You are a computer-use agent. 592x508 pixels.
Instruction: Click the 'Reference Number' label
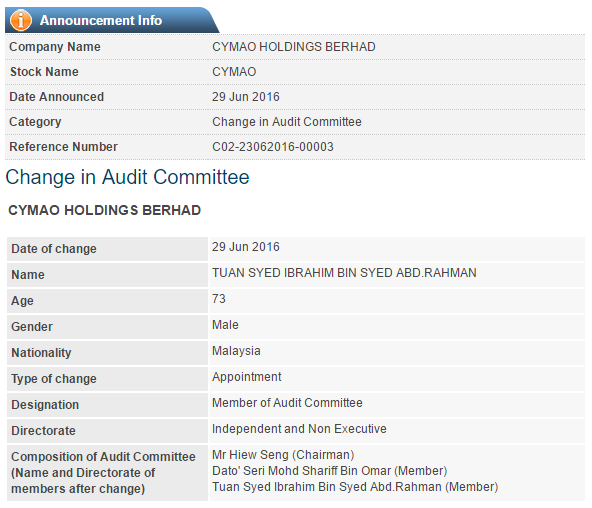pos(63,147)
